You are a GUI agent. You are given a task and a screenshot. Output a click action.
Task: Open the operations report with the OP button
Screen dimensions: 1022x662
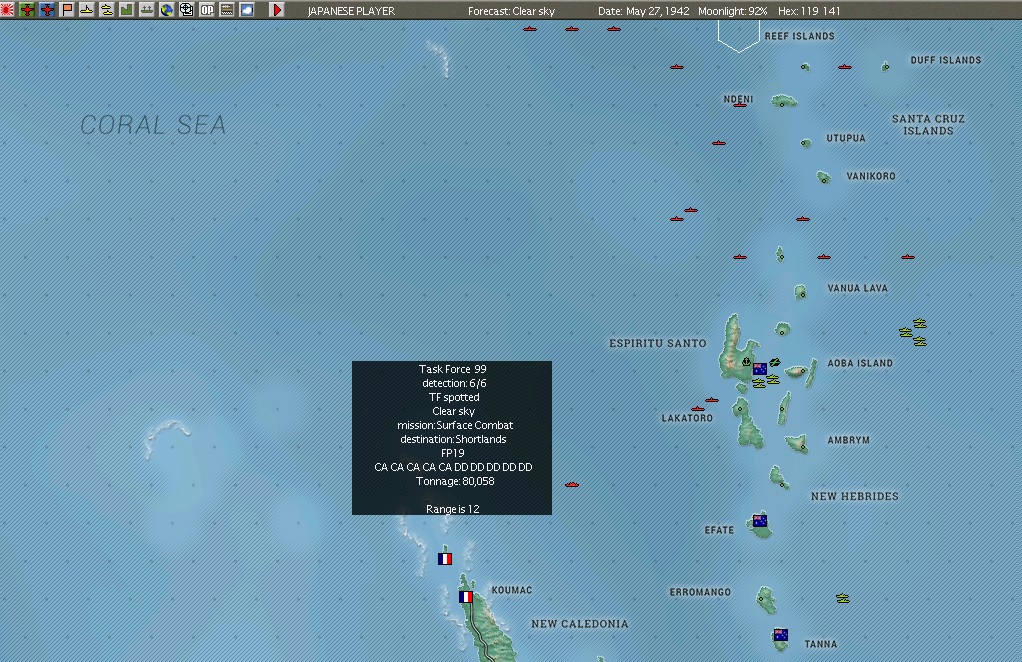click(207, 10)
